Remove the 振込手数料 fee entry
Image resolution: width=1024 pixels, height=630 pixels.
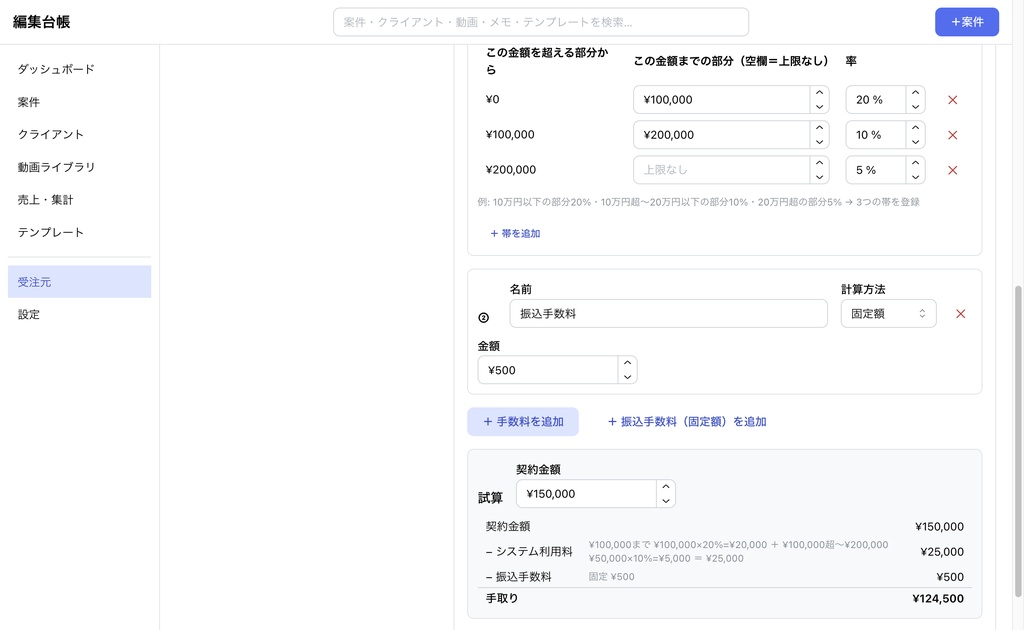point(960,314)
